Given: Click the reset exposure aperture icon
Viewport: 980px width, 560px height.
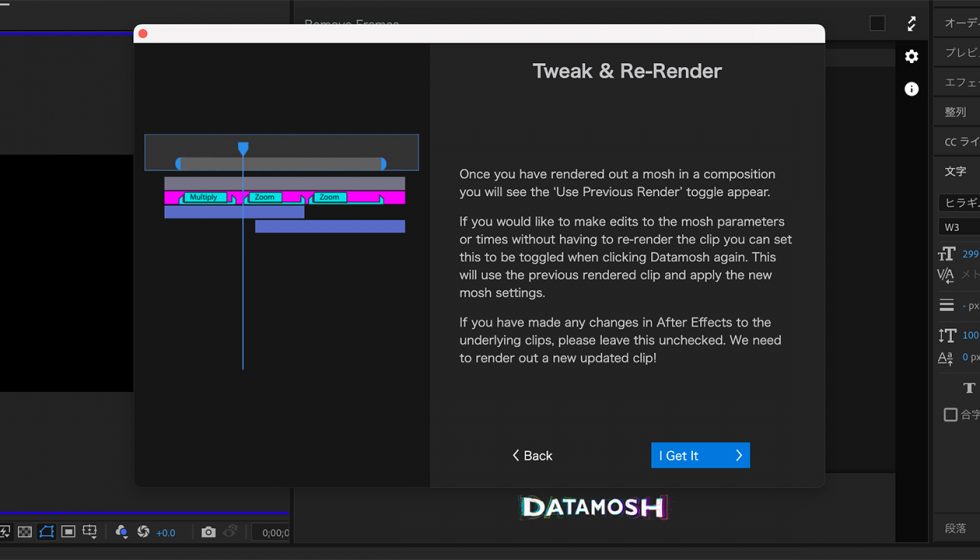Looking at the screenshot, I should 143,532.
